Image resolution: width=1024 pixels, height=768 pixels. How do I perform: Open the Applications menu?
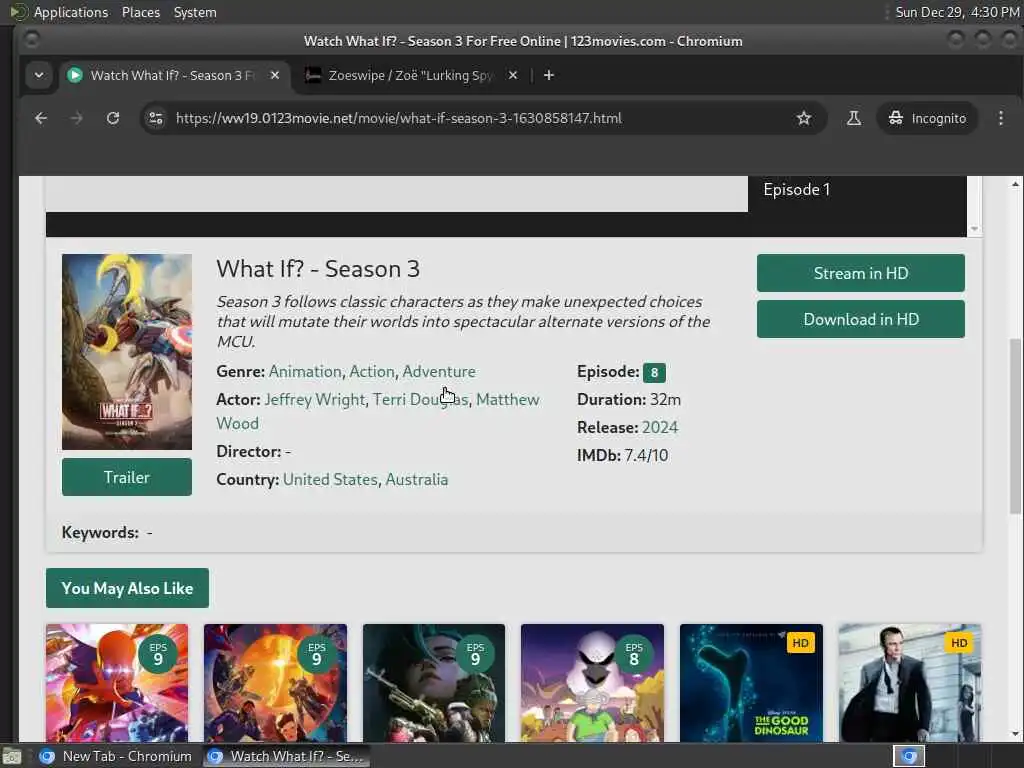(x=71, y=12)
